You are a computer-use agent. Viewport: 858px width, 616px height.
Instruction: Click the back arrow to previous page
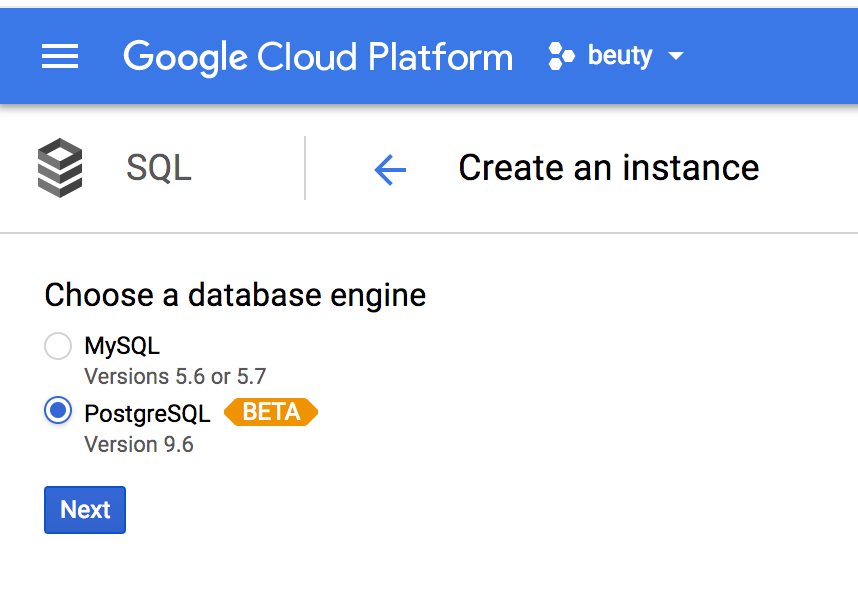(390, 168)
